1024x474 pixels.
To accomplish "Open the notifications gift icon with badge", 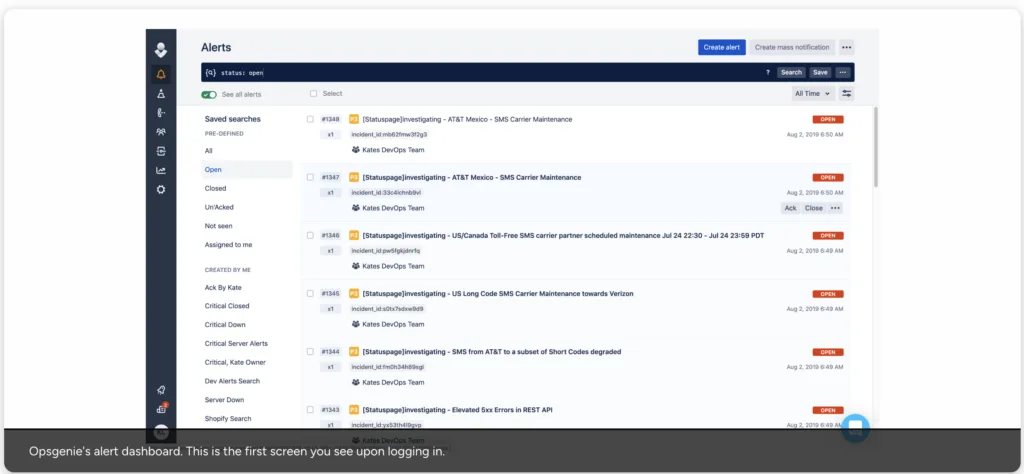I will [161, 409].
